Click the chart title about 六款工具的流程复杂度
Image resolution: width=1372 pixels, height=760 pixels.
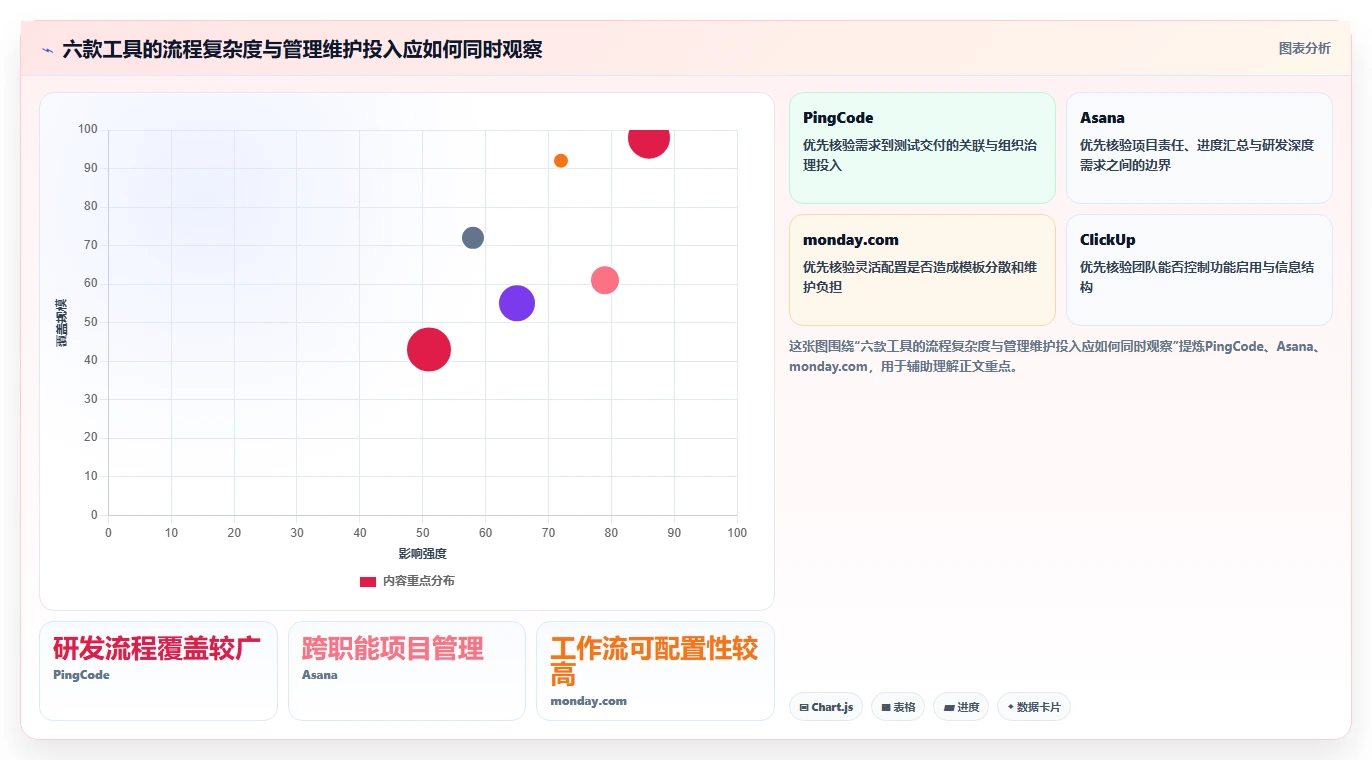tap(302, 49)
